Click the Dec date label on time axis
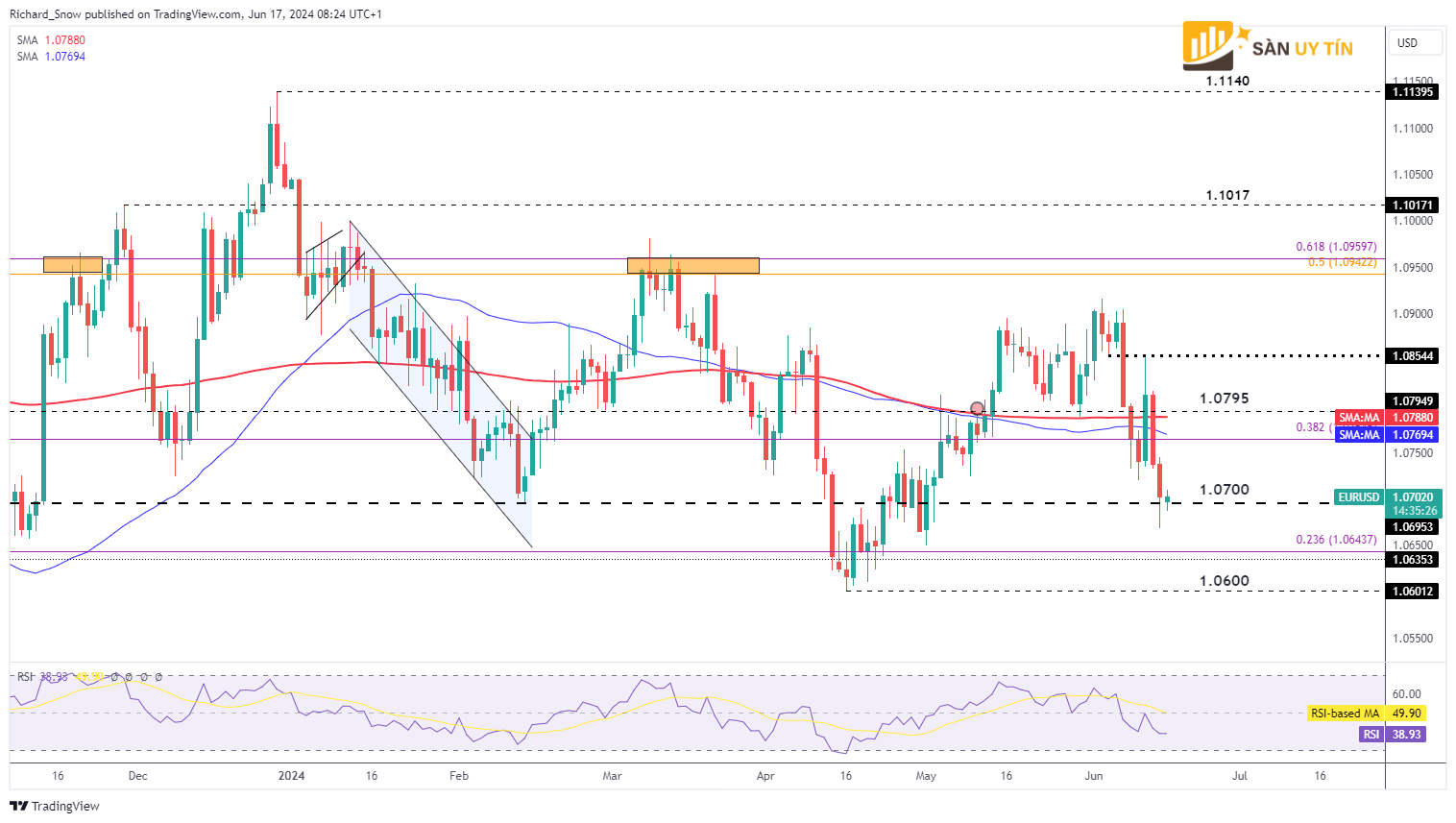Screen dimensions: 1456x823 point(138,776)
